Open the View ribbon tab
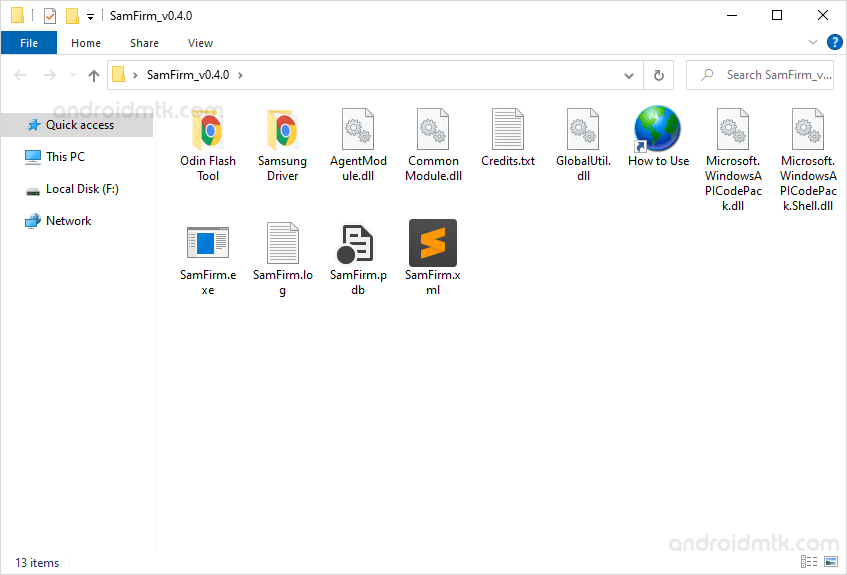The width and height of the screenshot is (847, 575). pos(200,43)
